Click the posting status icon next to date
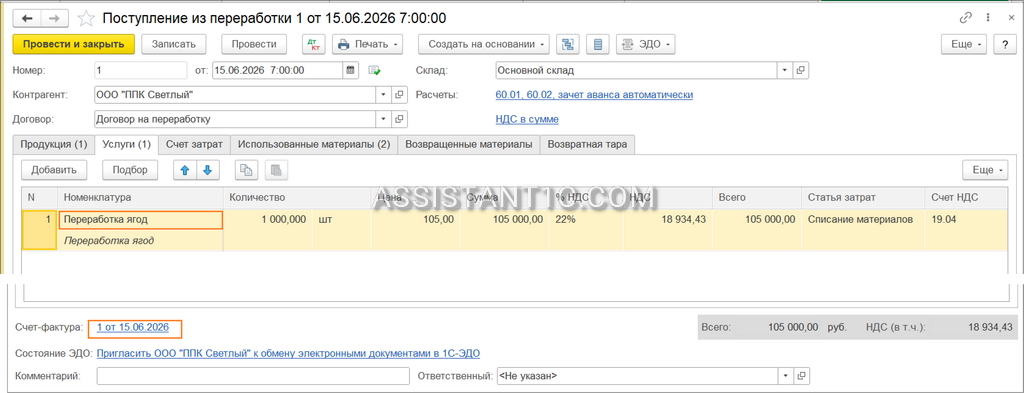Viewport: 1024px width, 393px height. [374, 70]
